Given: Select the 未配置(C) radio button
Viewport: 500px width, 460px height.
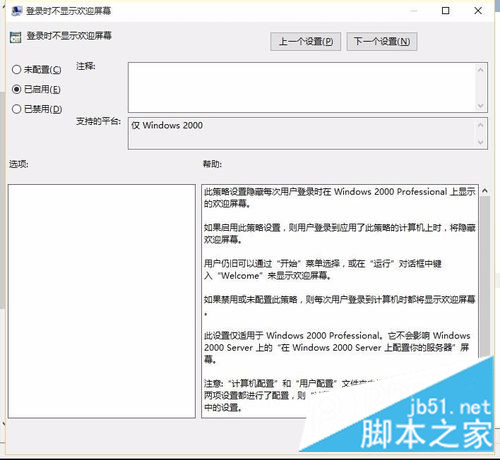Looking at the screenshot, I should 16,70.
